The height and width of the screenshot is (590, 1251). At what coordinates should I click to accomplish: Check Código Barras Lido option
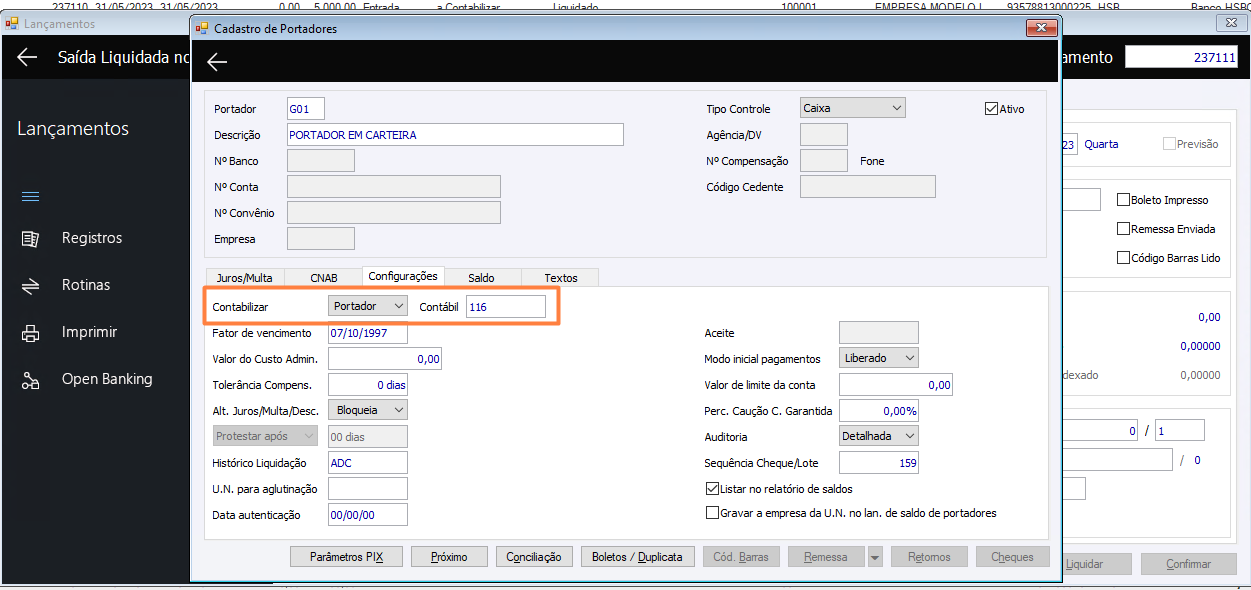click(x=1123, y=258)
